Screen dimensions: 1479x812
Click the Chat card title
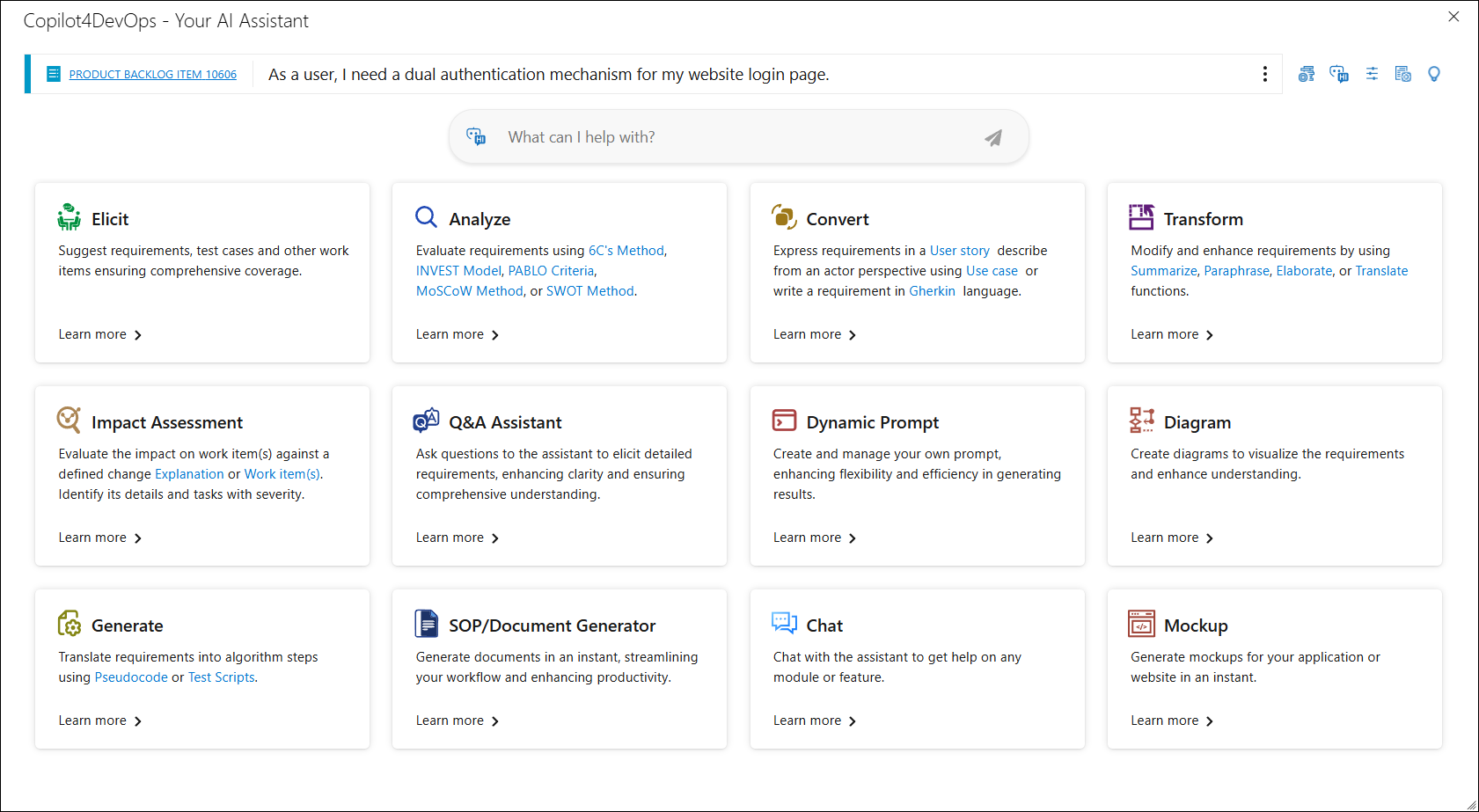[824, 625]
